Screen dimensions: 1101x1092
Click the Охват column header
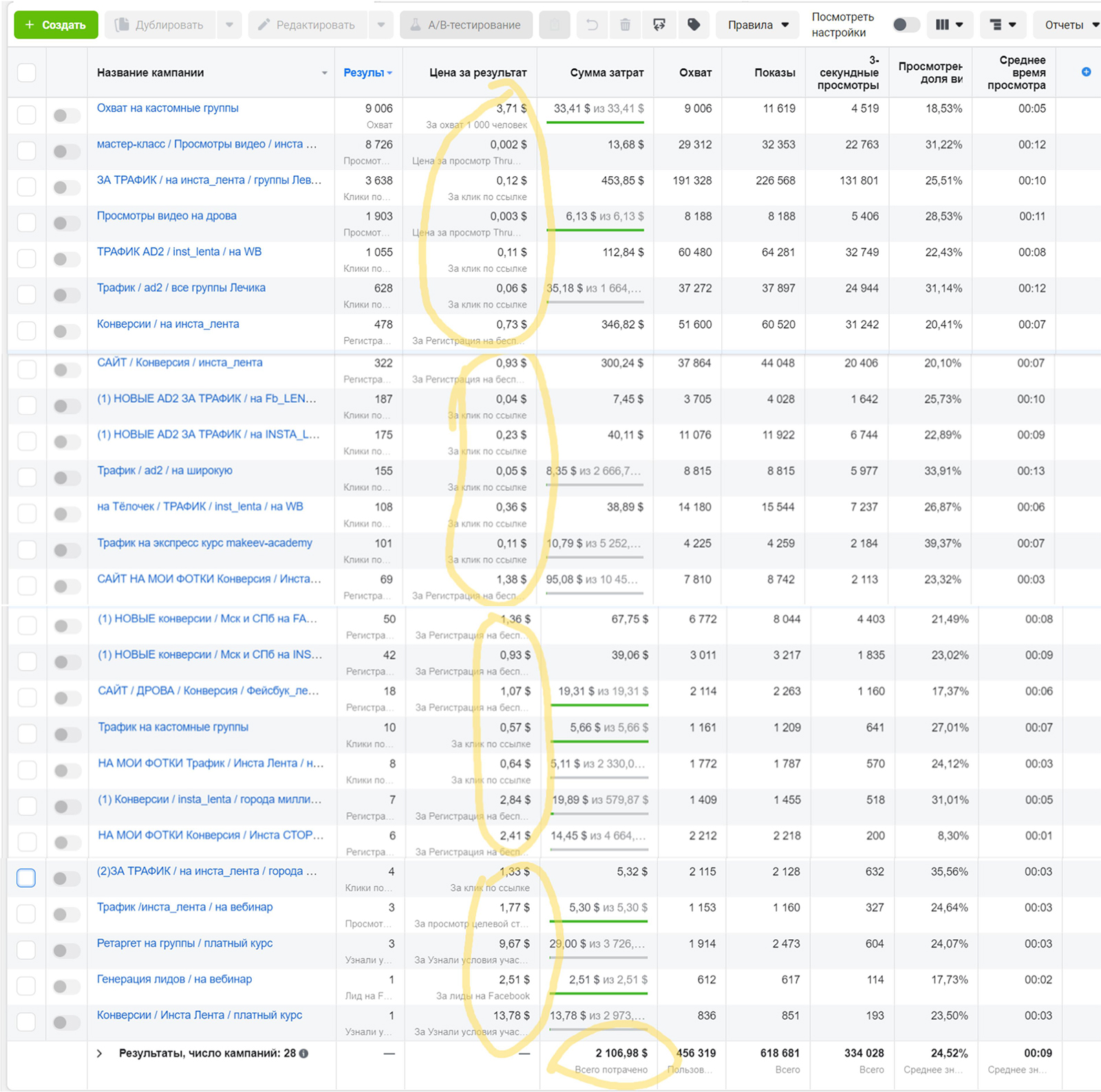(x=695, y=72)
